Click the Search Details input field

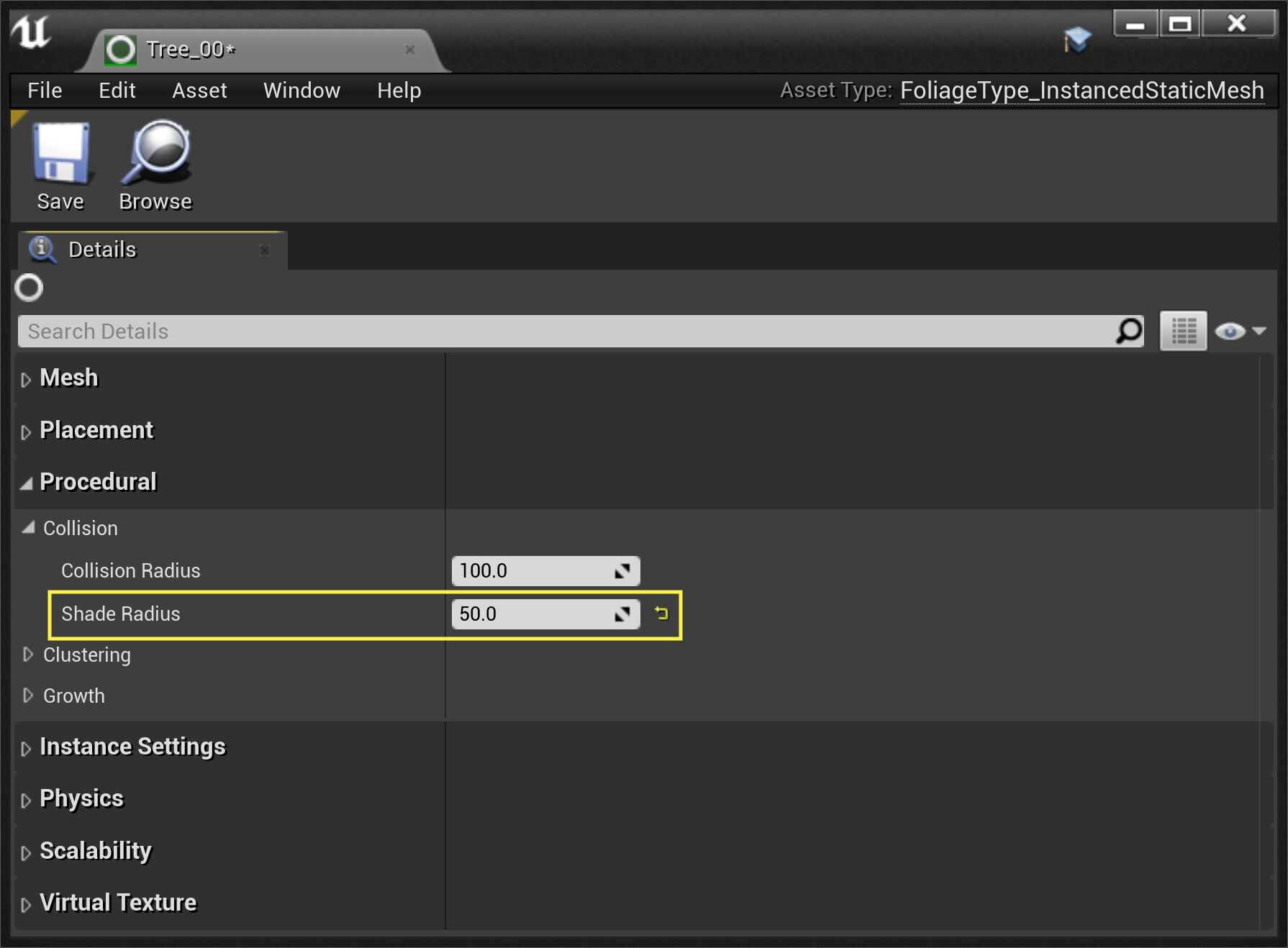click(x=561, y=332)
